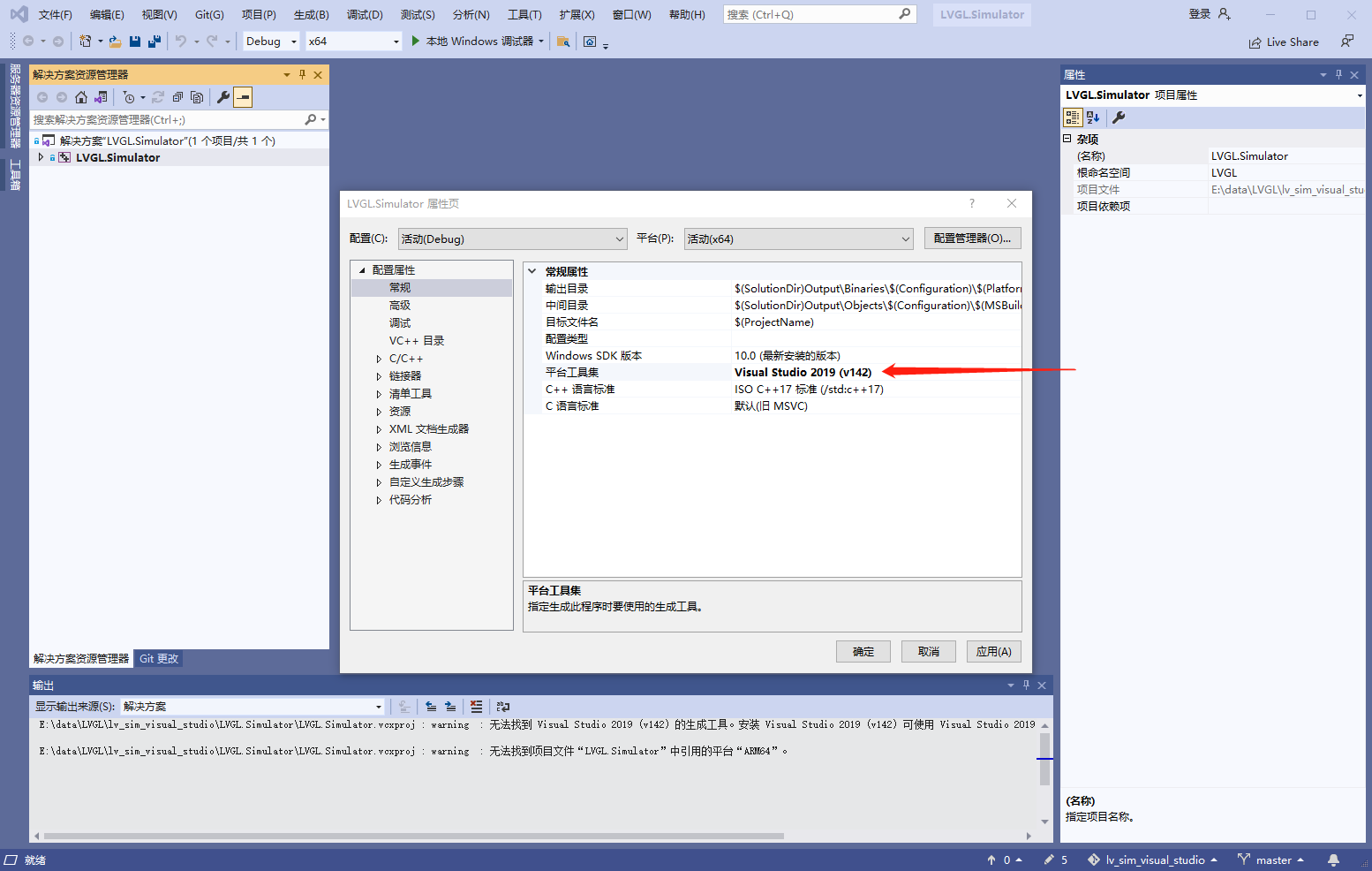Clear all output messages icon
This screenshot has width=1372, height=871.
pyautogui.click(x=476, y=707)
